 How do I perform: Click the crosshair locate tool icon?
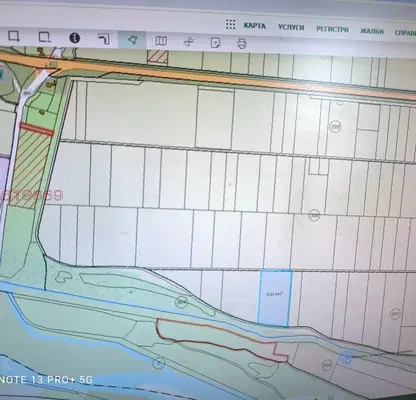click(x=188, y=42)
